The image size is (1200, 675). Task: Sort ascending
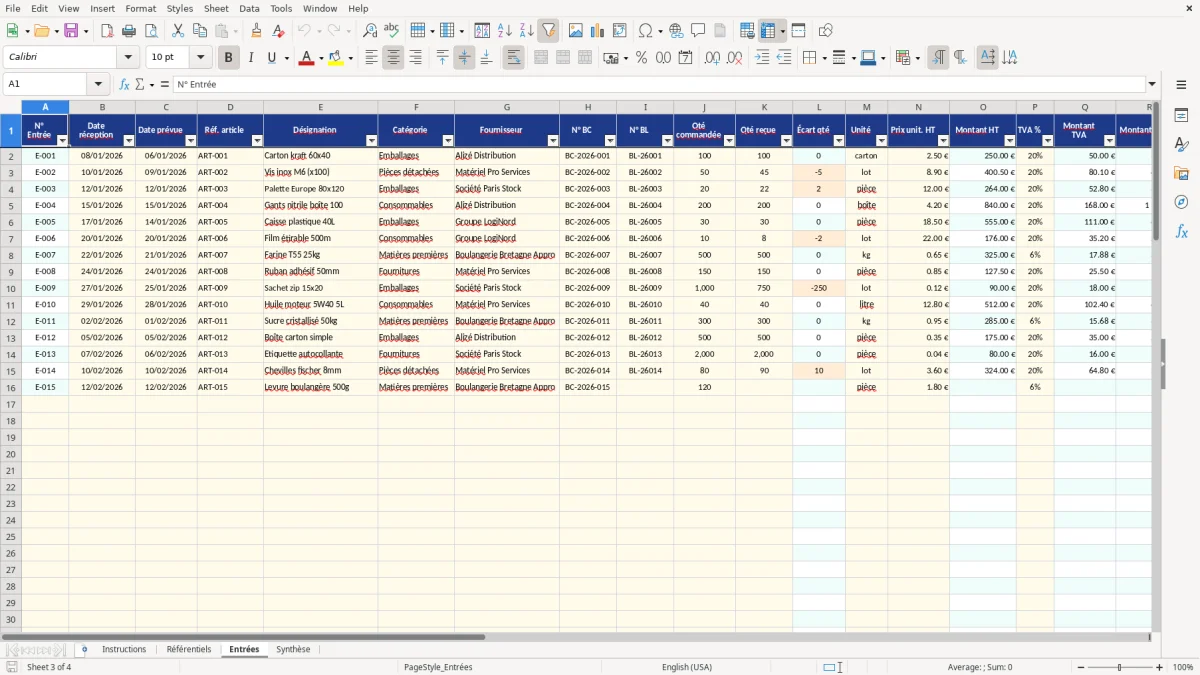coord(505,31)
